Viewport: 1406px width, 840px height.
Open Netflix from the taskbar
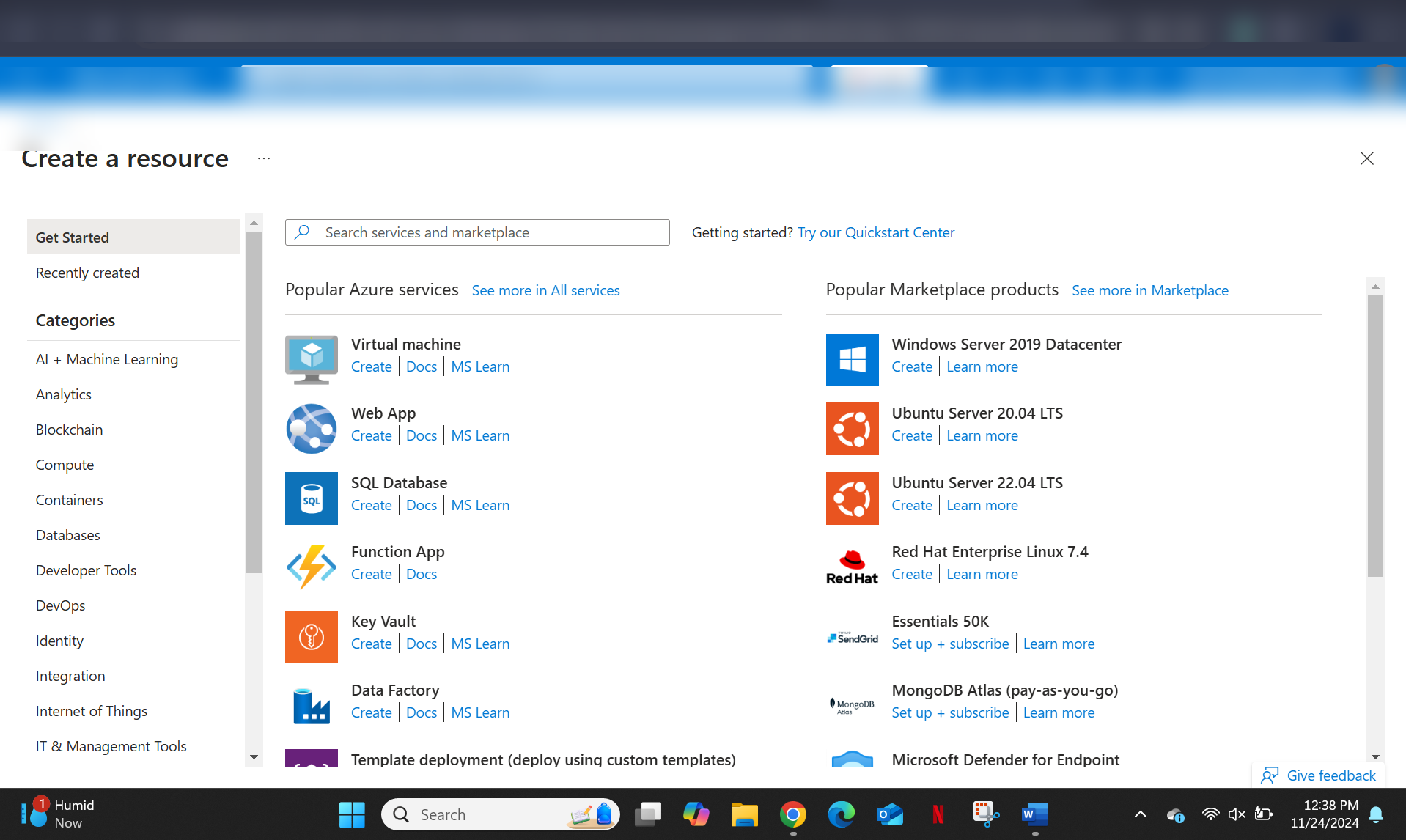tap(938, 814)
